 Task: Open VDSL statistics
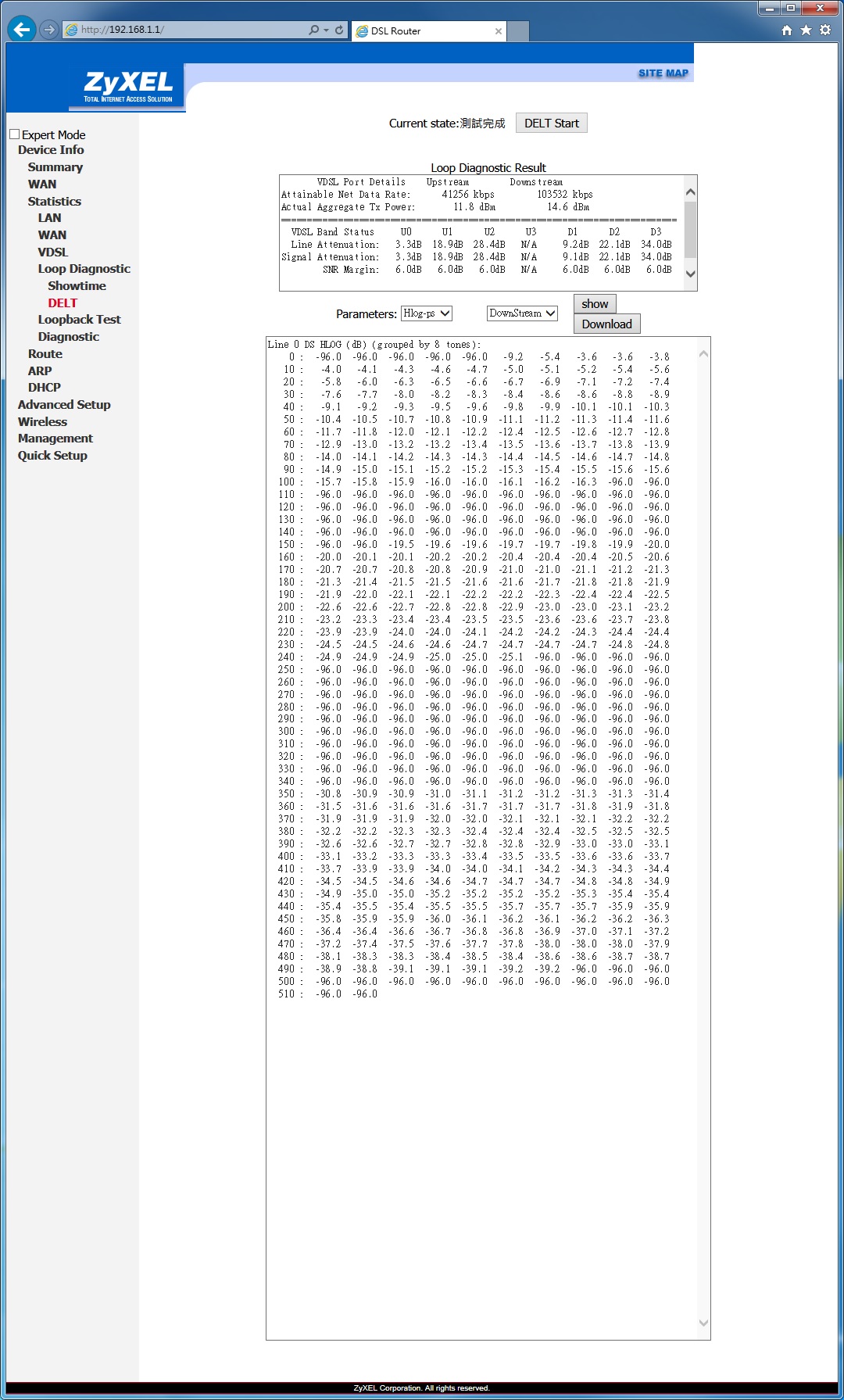[53, 252]
